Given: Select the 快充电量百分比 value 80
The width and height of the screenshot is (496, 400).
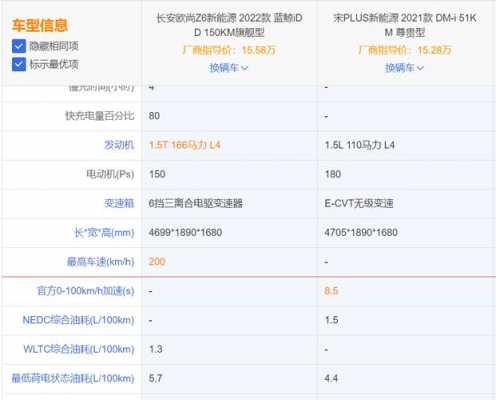Looking at the screenshot, I should [154, 116].
